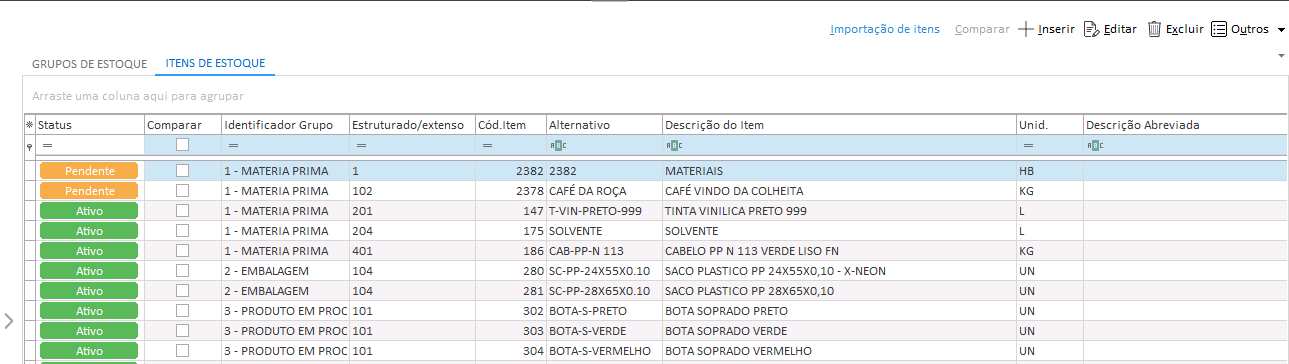Open Descrição do Item filter condition icon
The height and width of the screenshot is (364, 1289).
[x=675, y=146]
